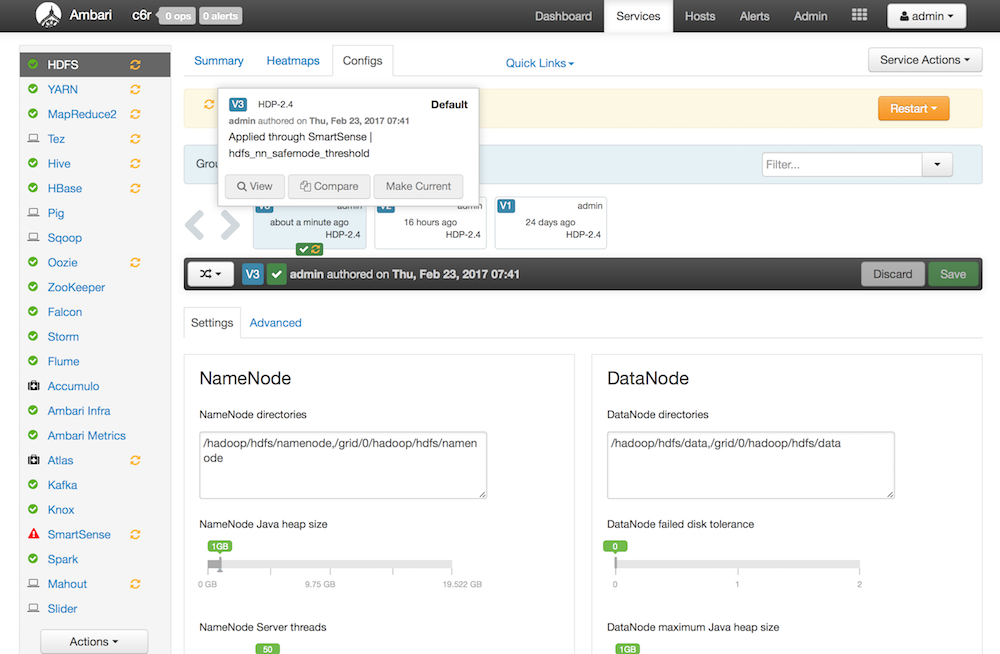This screenshot has width=1000, height=654.
Task: Click the Hive restart-required refresh icon
Action: coord(135,163)
